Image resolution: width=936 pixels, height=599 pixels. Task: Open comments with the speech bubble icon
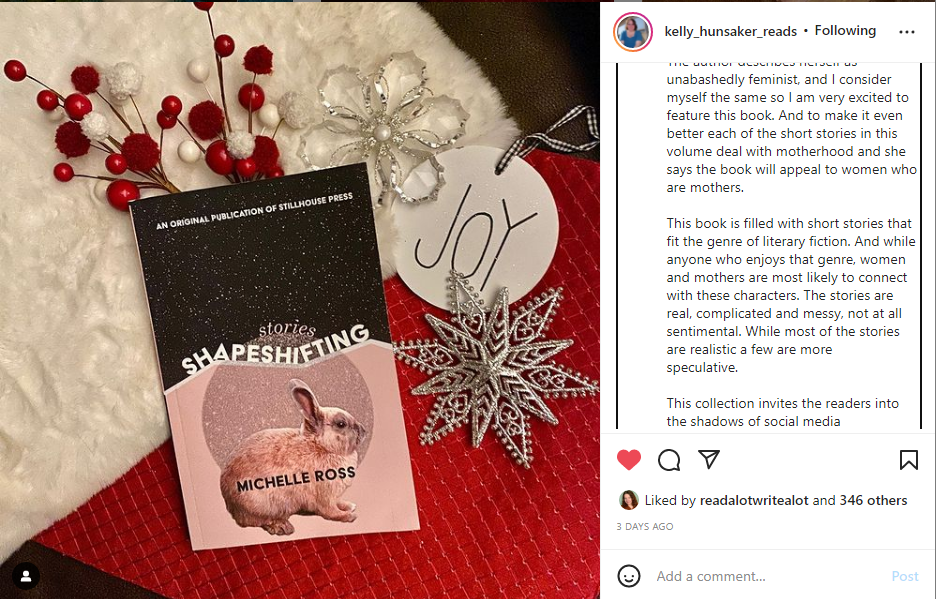[669, 460]
